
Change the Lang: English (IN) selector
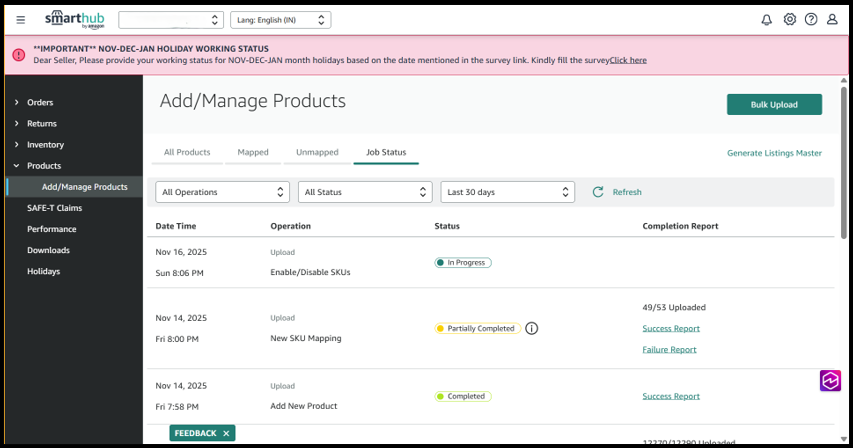click(280, 20)
